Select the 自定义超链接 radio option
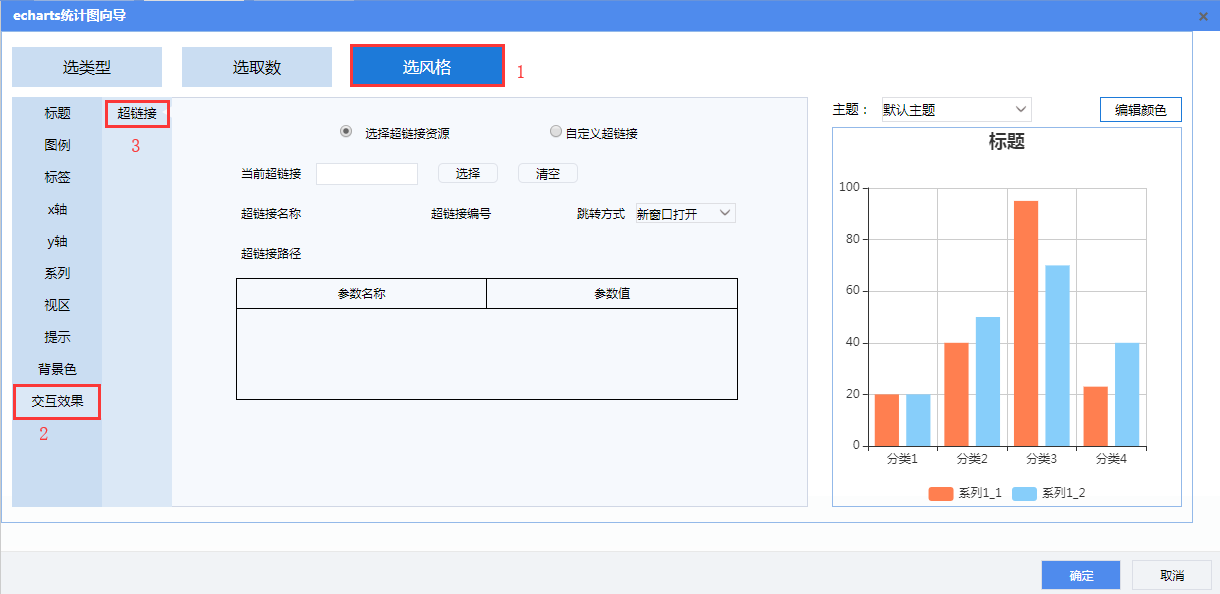 click(x=556, y=132)
